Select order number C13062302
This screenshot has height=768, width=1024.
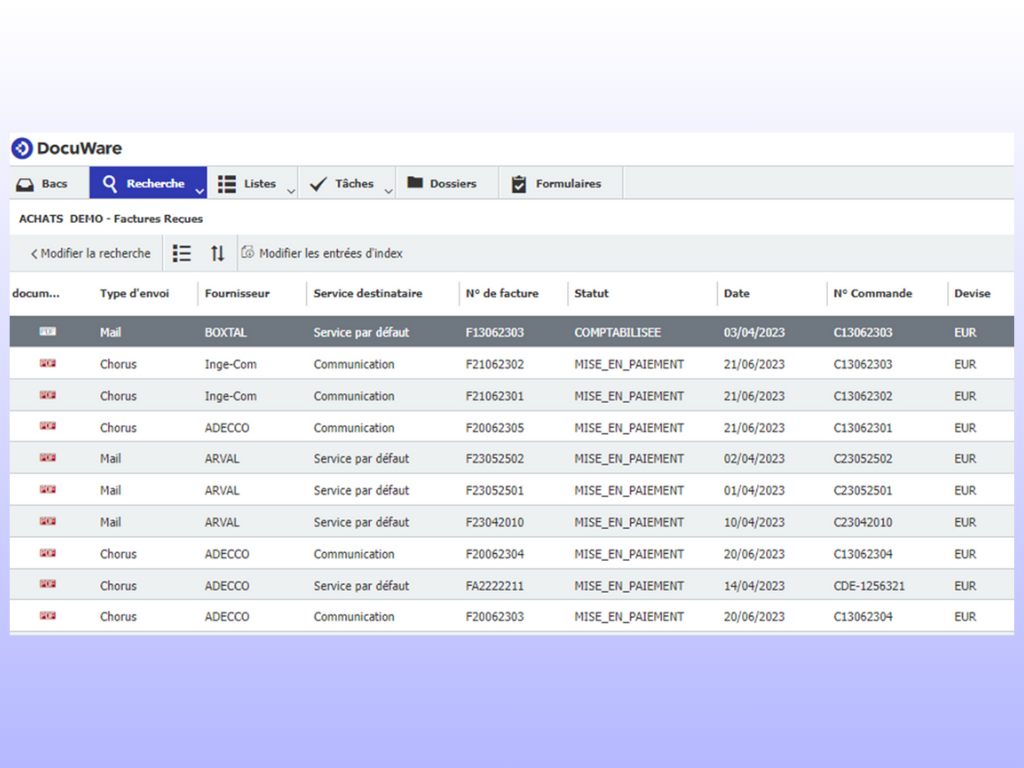(x=863, y=396)
